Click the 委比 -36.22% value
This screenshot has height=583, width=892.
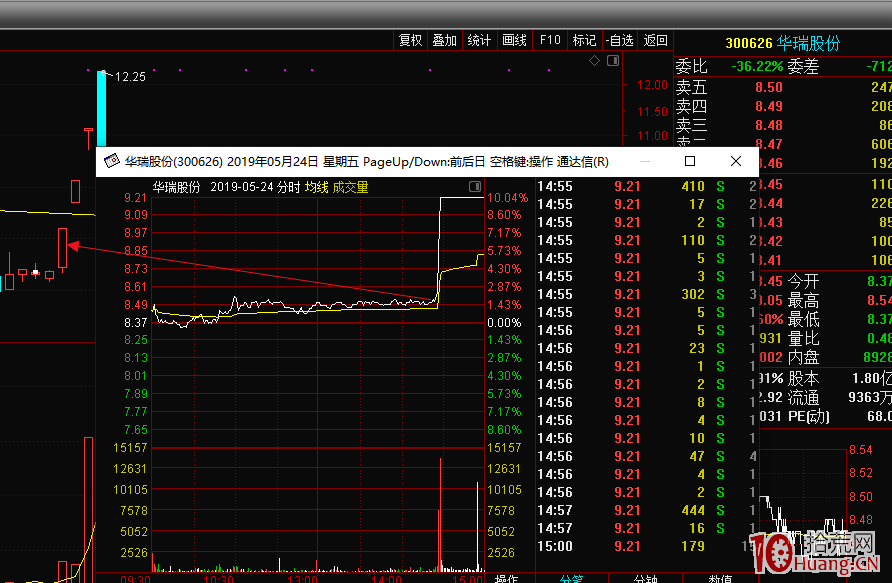757,67
